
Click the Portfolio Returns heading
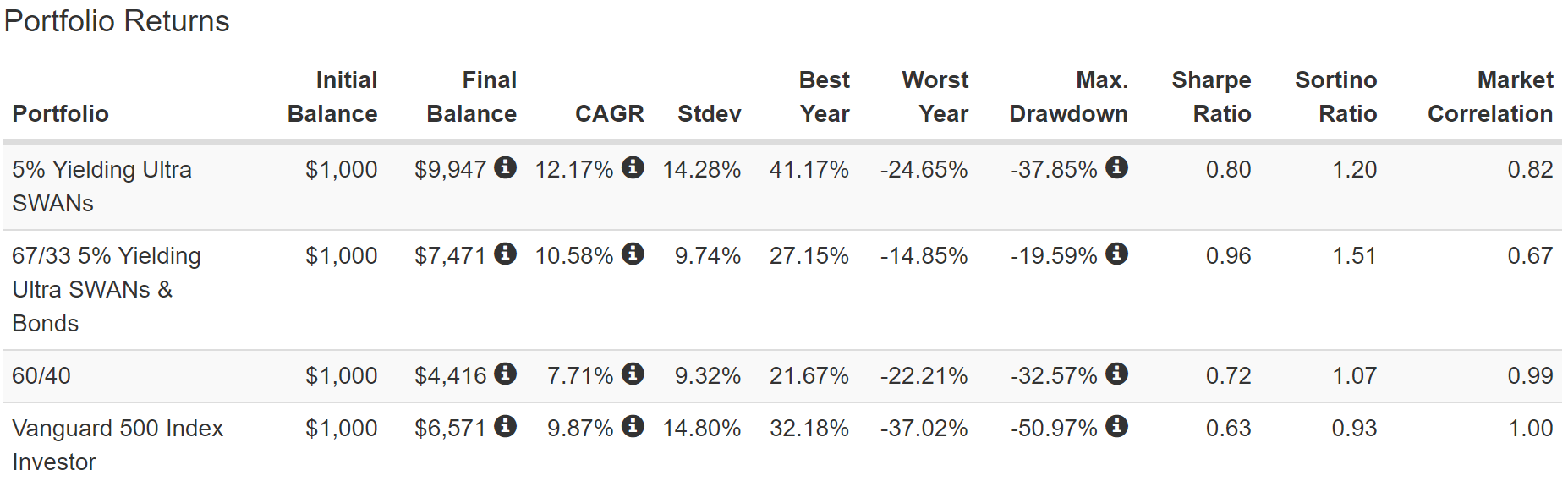pos(117,21)
